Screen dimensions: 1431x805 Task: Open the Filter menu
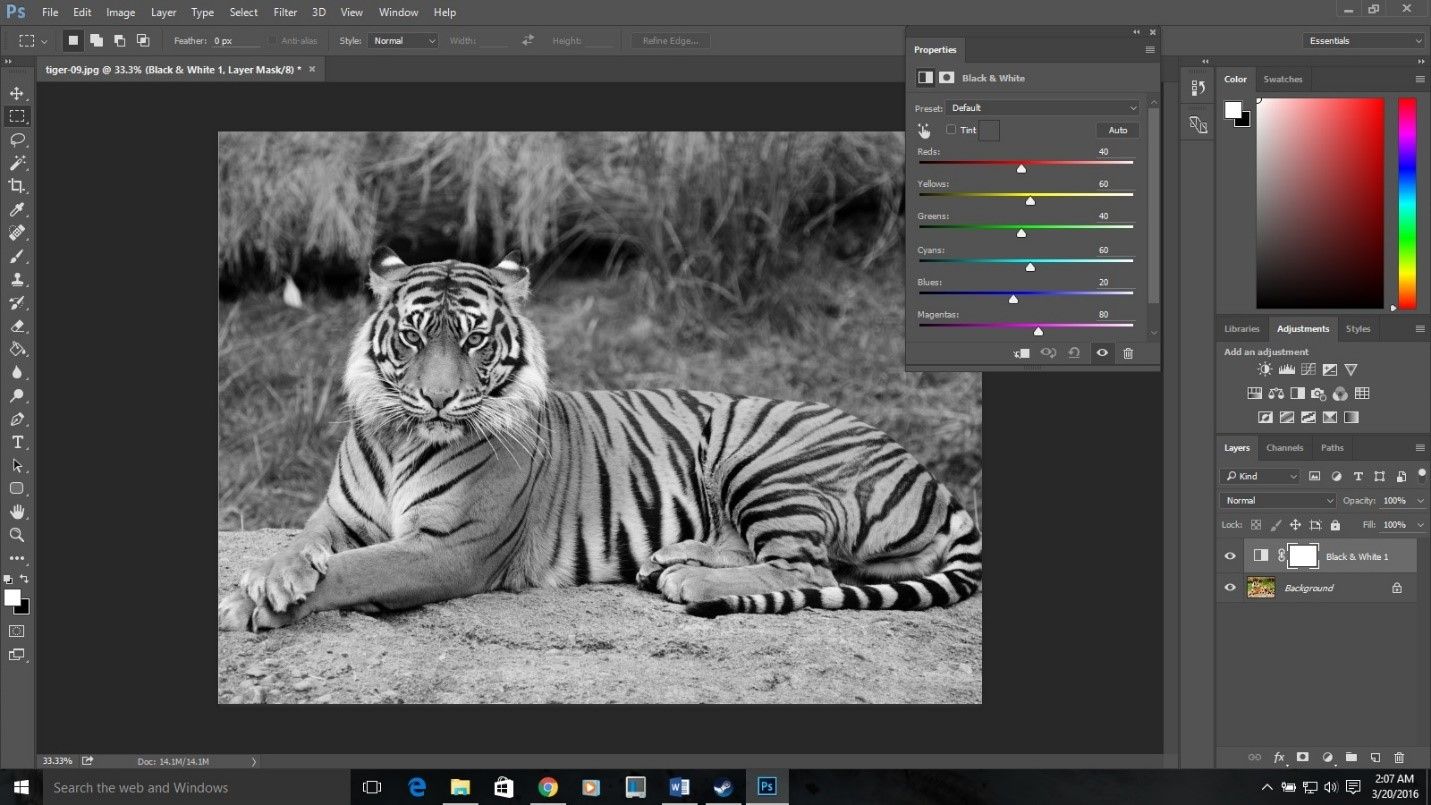point(285,12)
